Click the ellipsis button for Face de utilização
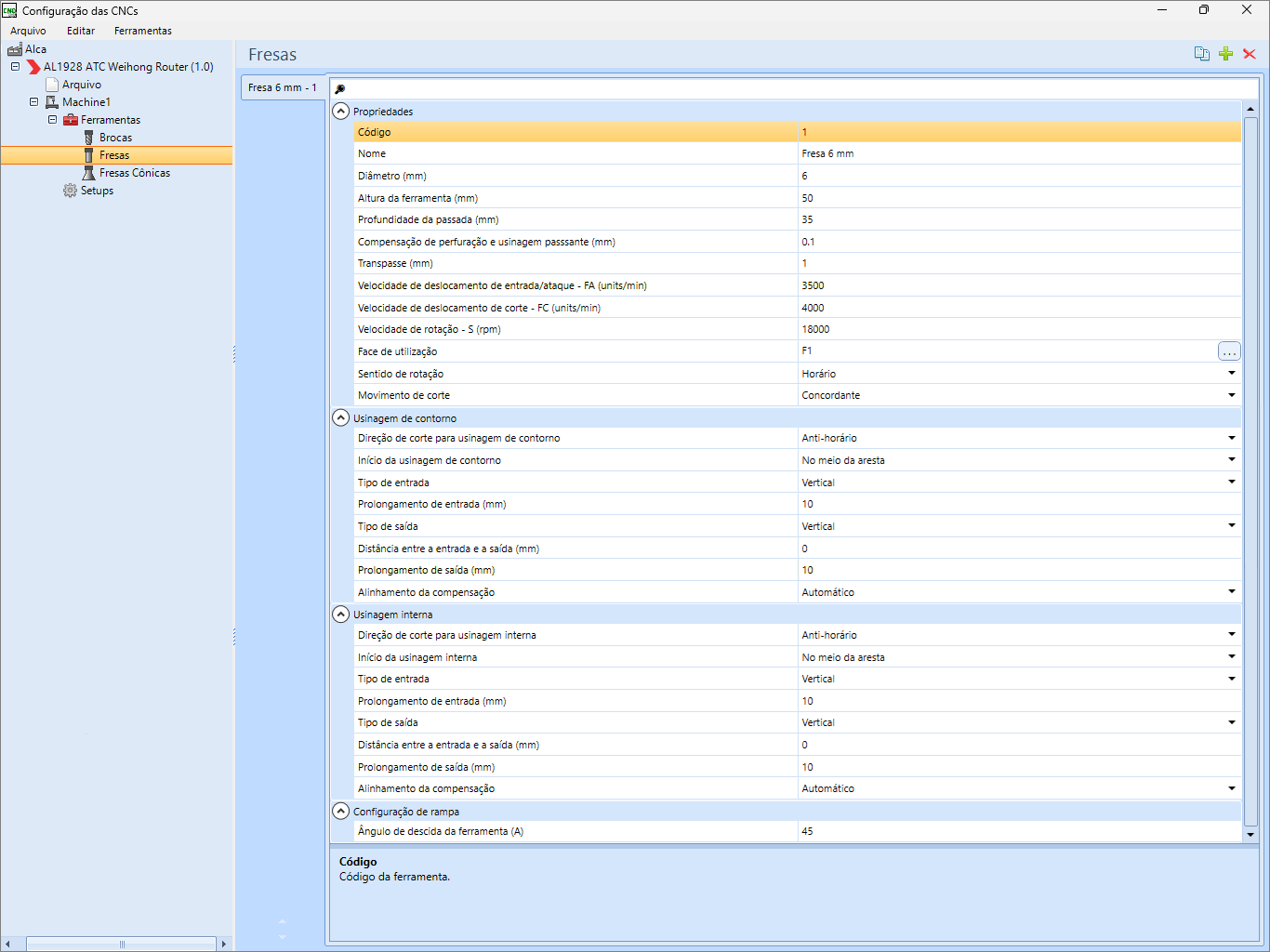Image resolution: width=1270 pixels, height=952 pixels. 1229,351
